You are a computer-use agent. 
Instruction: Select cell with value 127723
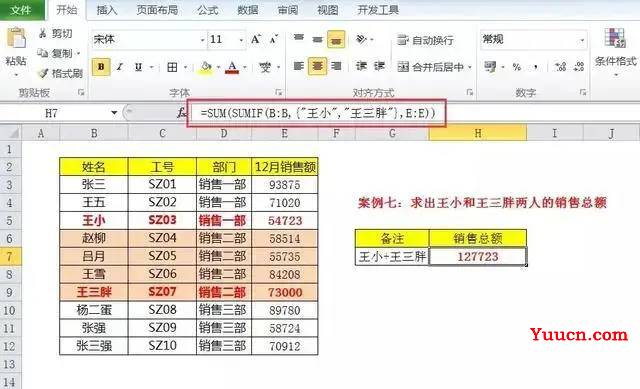point(478,256)
